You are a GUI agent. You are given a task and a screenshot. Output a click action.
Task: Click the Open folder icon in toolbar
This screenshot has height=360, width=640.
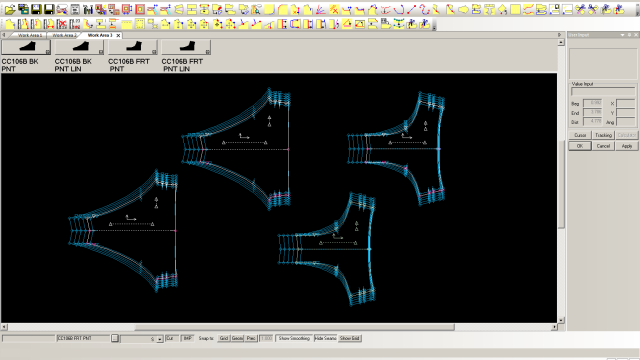click(x=10, y=9)
